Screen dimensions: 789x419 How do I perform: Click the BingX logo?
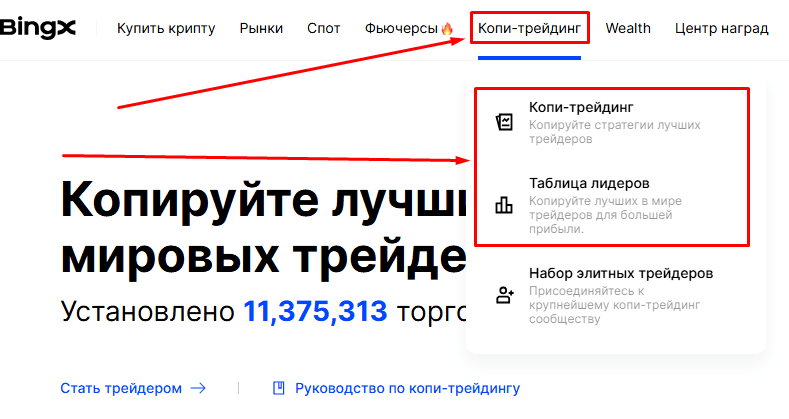(x=38, y=28)
